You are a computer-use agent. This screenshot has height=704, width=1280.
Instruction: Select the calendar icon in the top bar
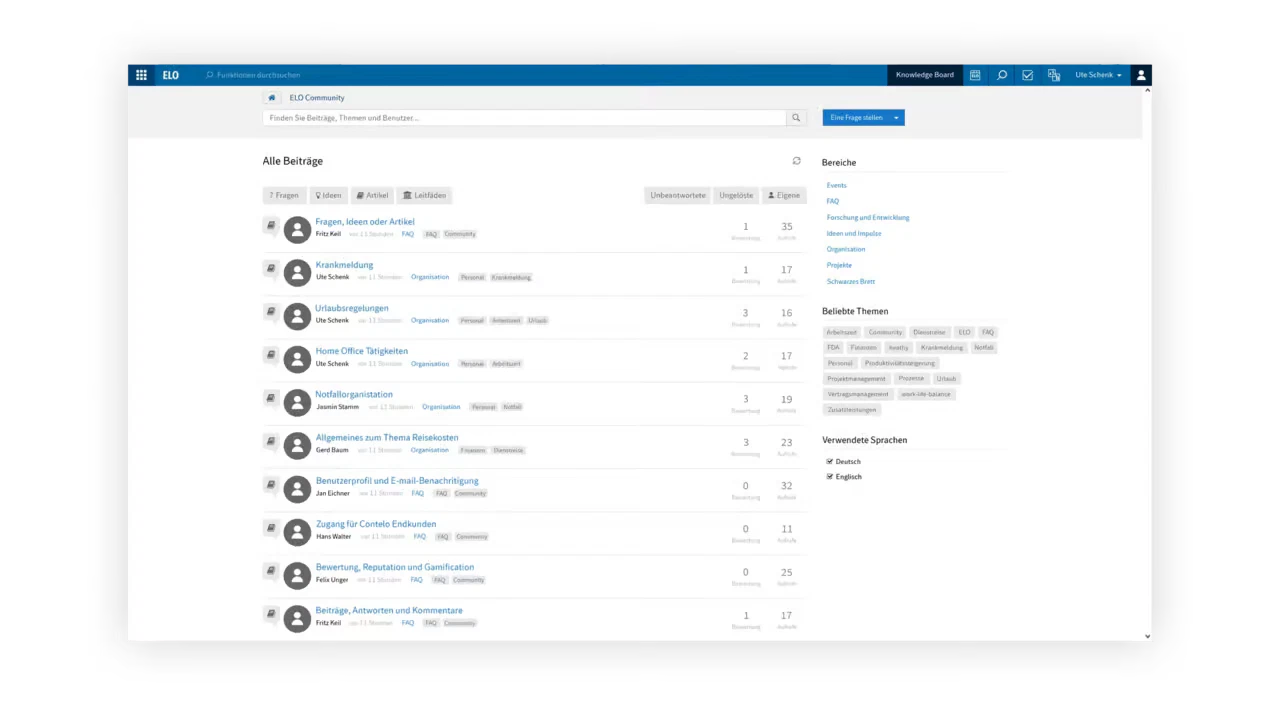tap(975, 75)
